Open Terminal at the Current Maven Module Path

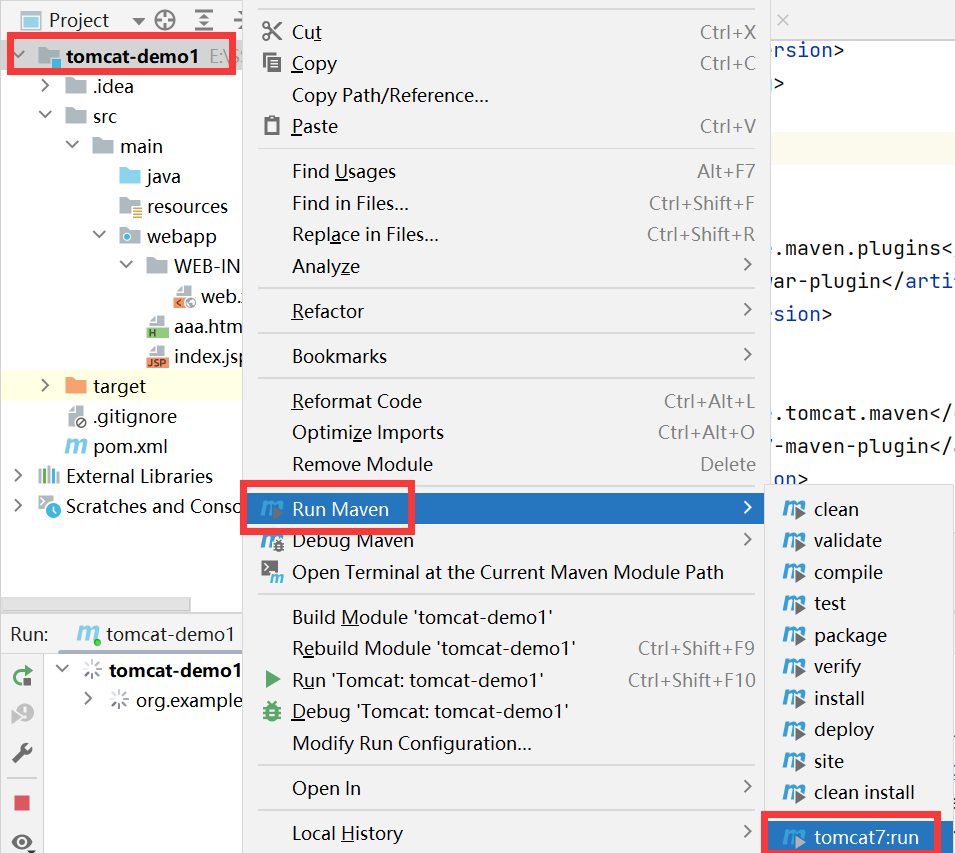[507, 572]
